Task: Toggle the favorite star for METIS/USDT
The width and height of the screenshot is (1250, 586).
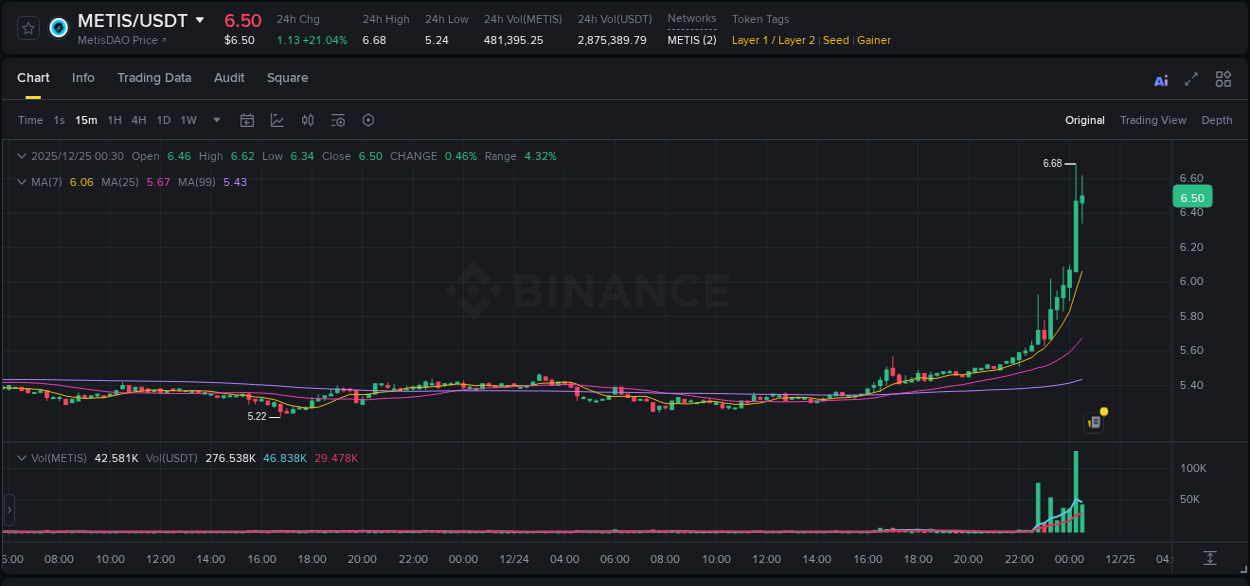Action: click(x=28, y=28)
